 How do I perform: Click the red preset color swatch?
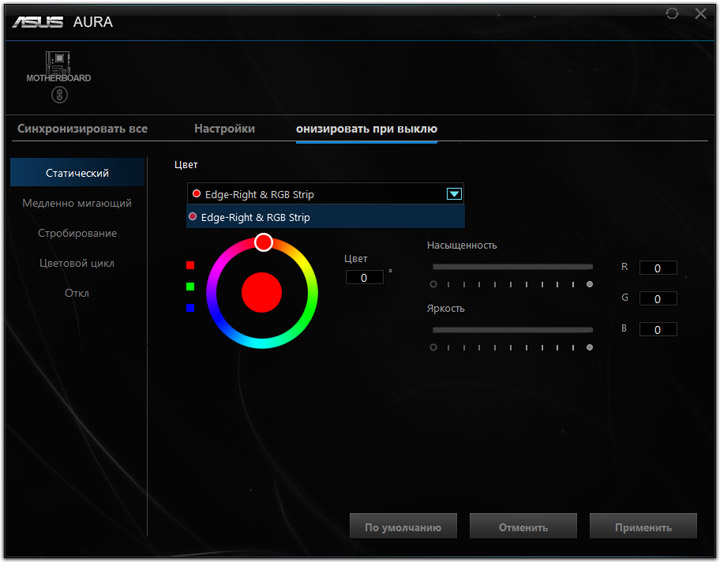coord(190,265)
